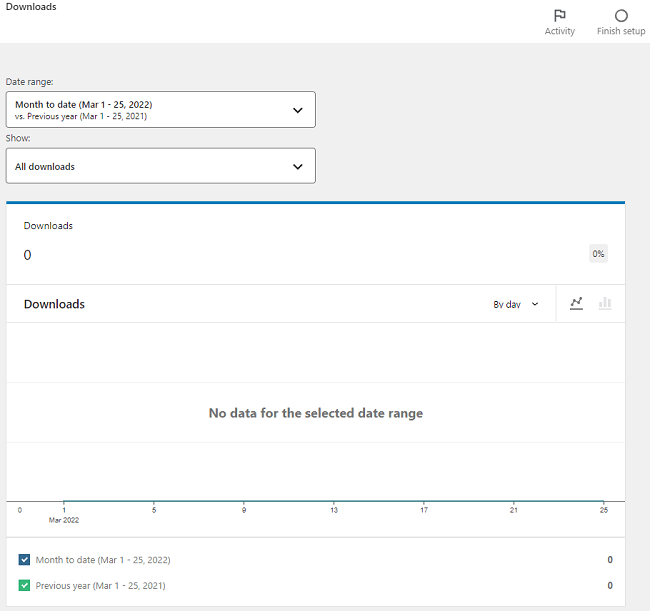The width and height of the screenshot is (650, 611).
Task: Switch to bar chart view
Action: tap(605, 304)
